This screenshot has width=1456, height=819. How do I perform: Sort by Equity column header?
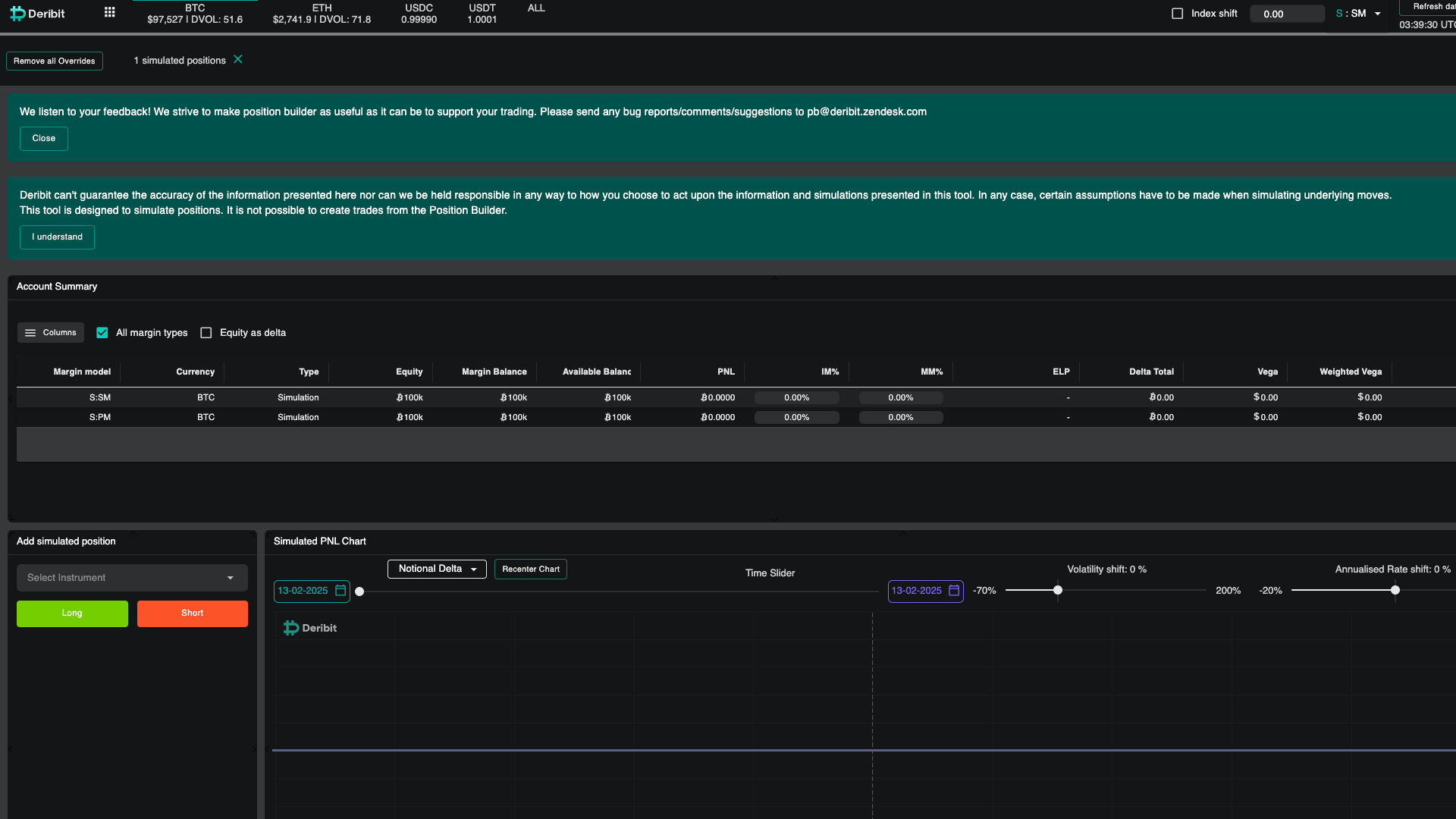click(409, 372)
